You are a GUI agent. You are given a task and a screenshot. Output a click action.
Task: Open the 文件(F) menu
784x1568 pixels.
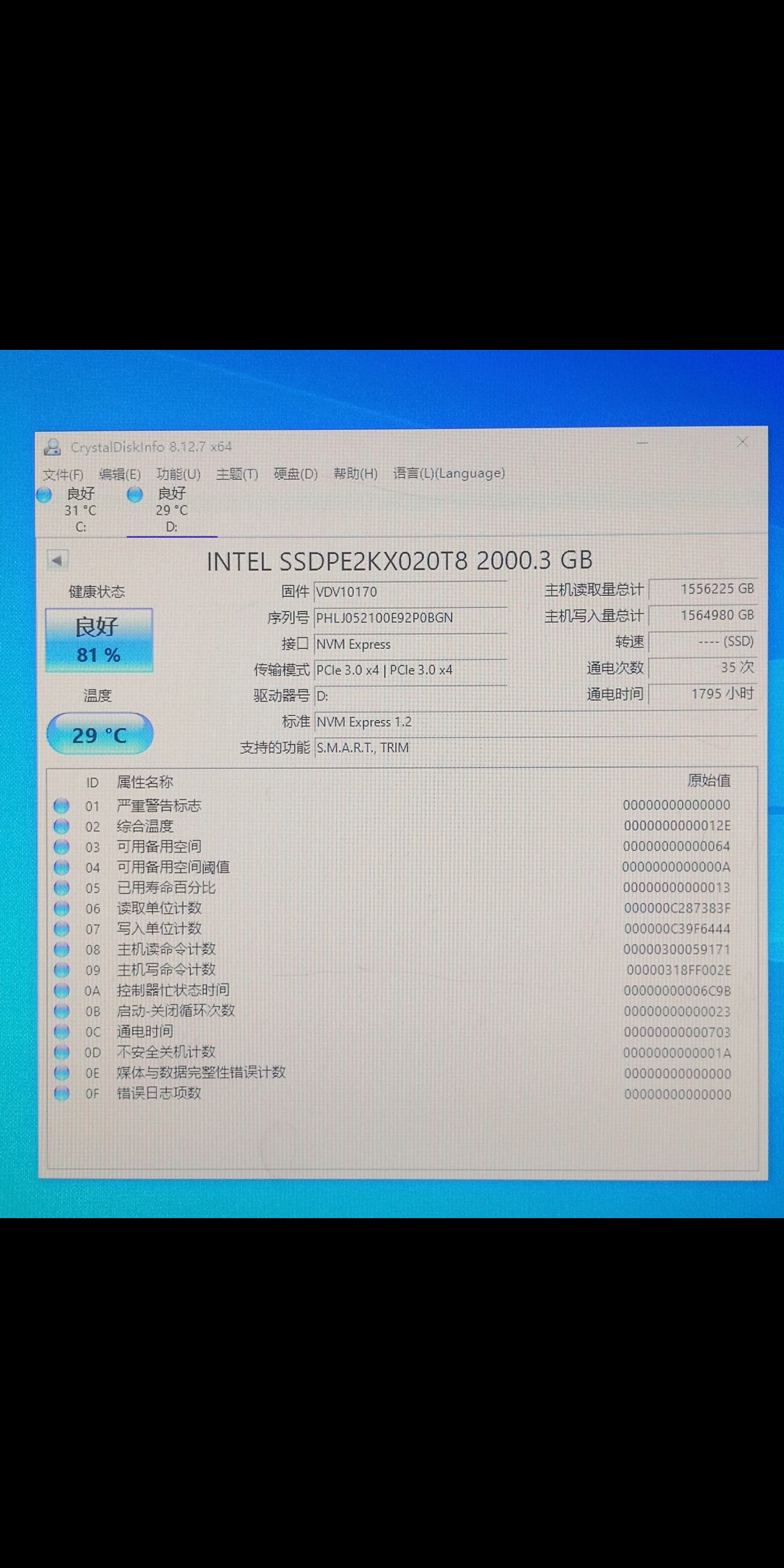pyautogui.click(x=62, y=474)
